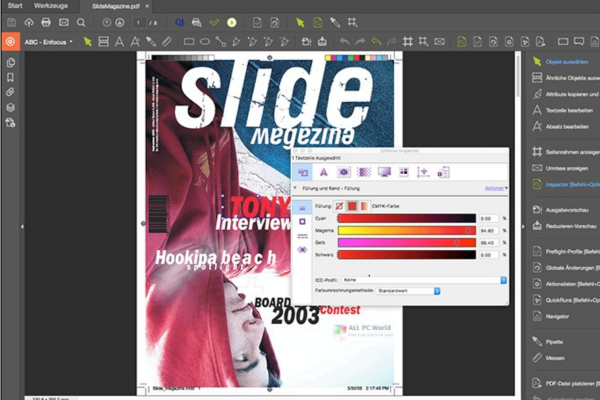Viewport: 600px width, 400px height.
Task: Select gradient fill option
Action: (364, 206)
